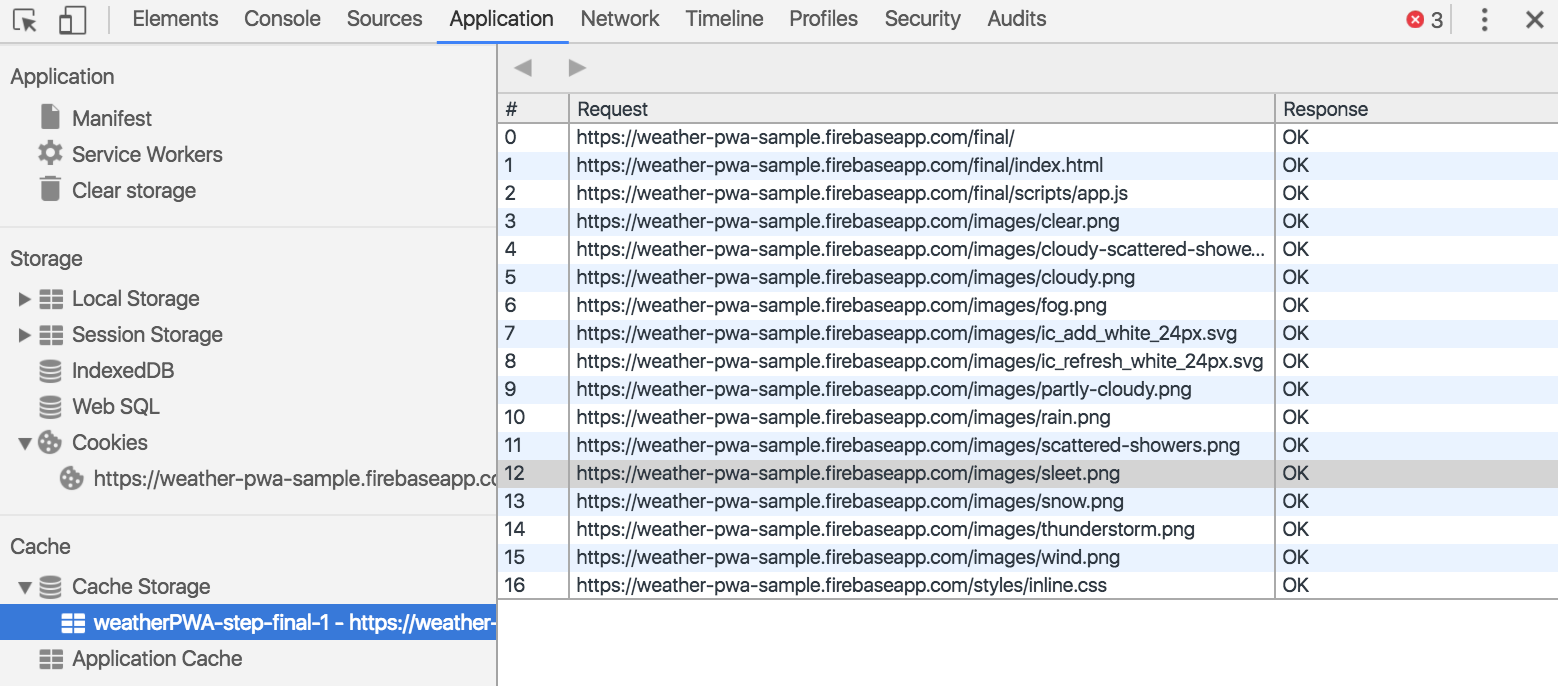
Task: Select the scripts/app.js request row
Action: (x=1028, y=193)
